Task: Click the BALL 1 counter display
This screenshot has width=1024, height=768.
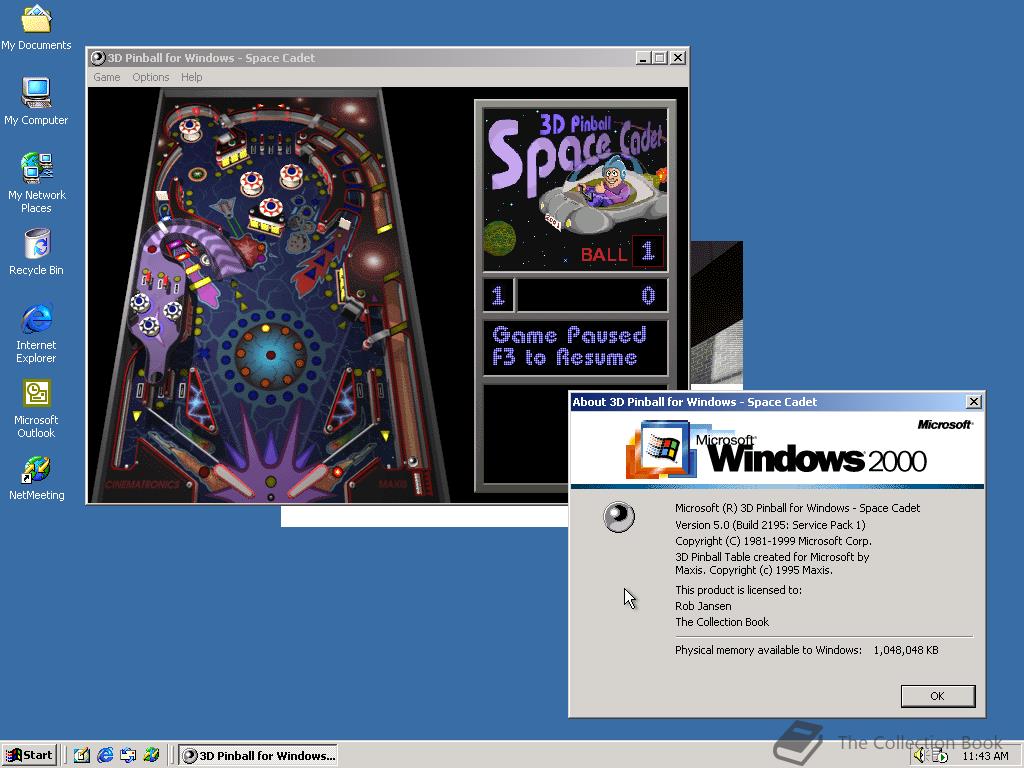Action: click(x=622, y=252)
